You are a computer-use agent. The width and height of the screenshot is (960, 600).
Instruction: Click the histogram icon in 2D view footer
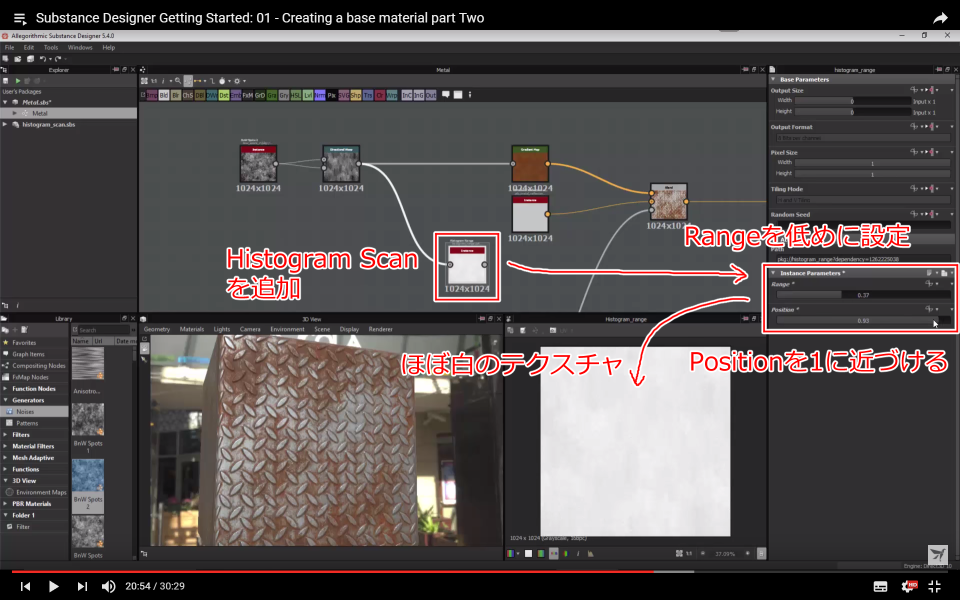tap(590, 553)
